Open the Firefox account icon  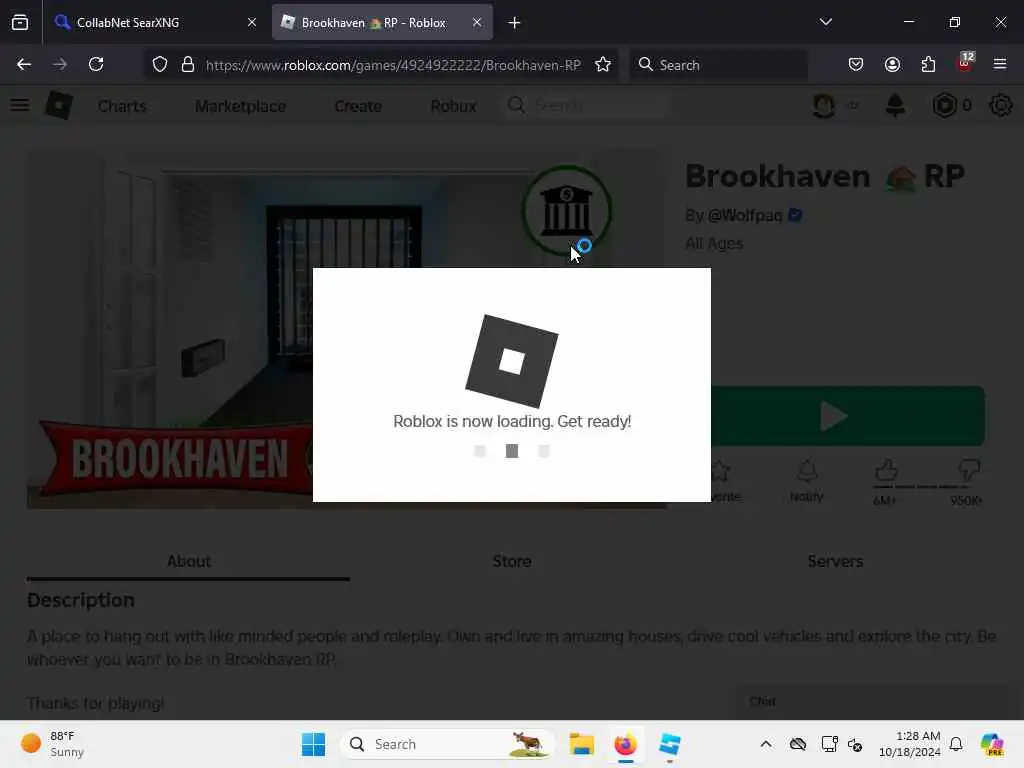(x=892, y=64)
